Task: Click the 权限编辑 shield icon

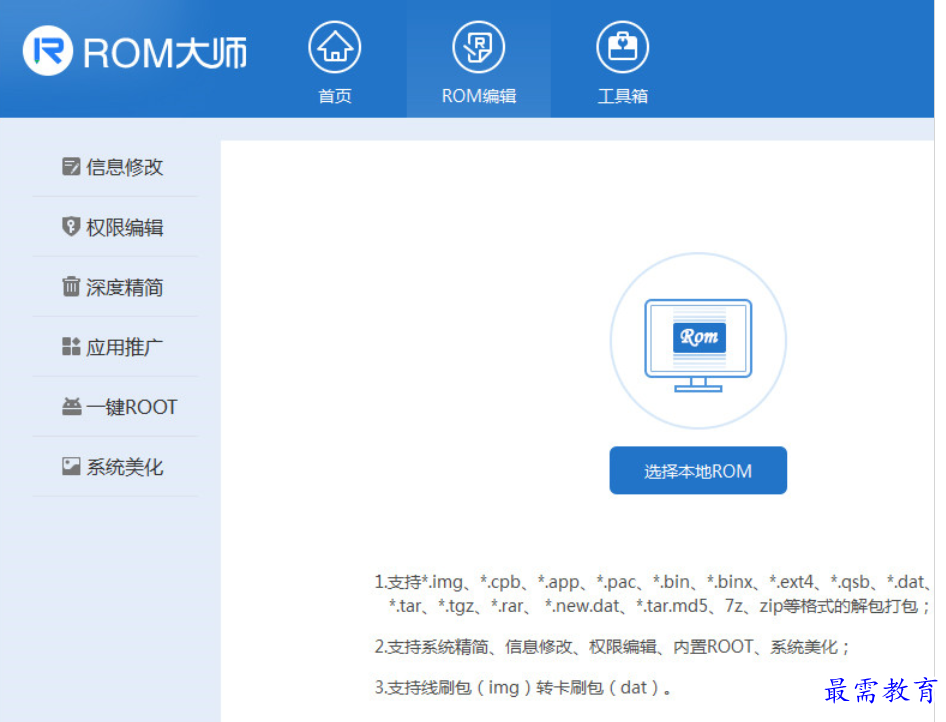Action: (x=71, y=227)
